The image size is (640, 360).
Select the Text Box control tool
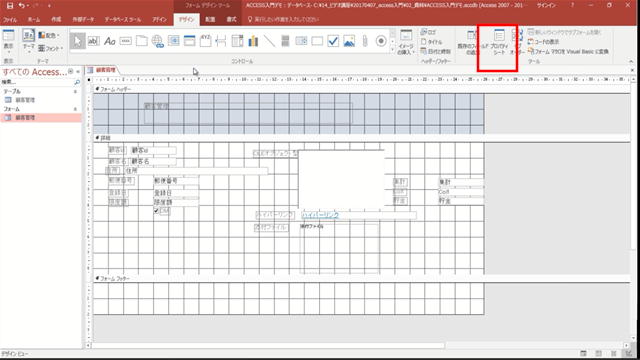tap(93, 41)
